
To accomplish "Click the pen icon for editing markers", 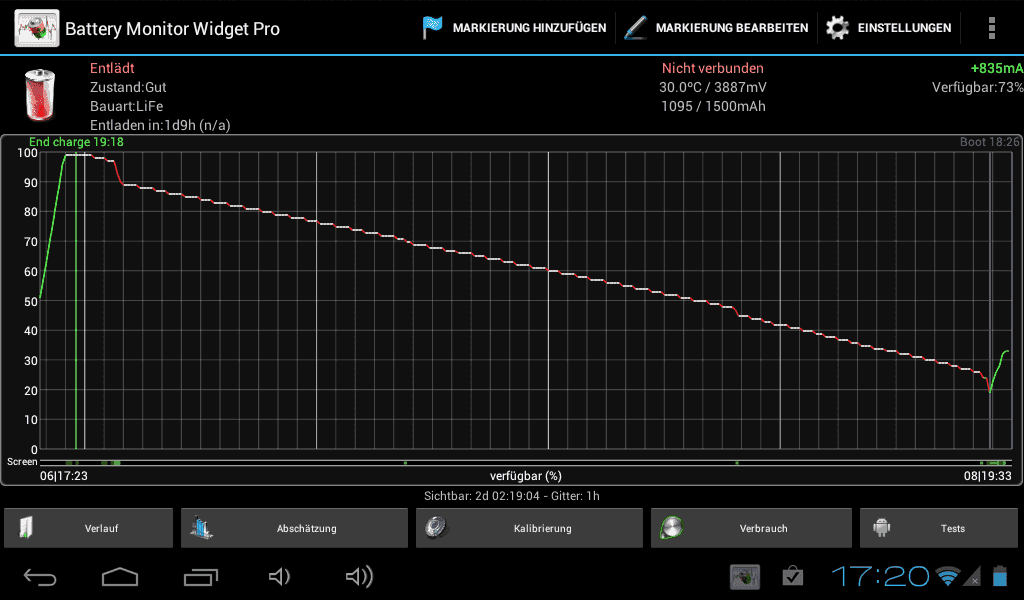I will [x=635, y=28].
